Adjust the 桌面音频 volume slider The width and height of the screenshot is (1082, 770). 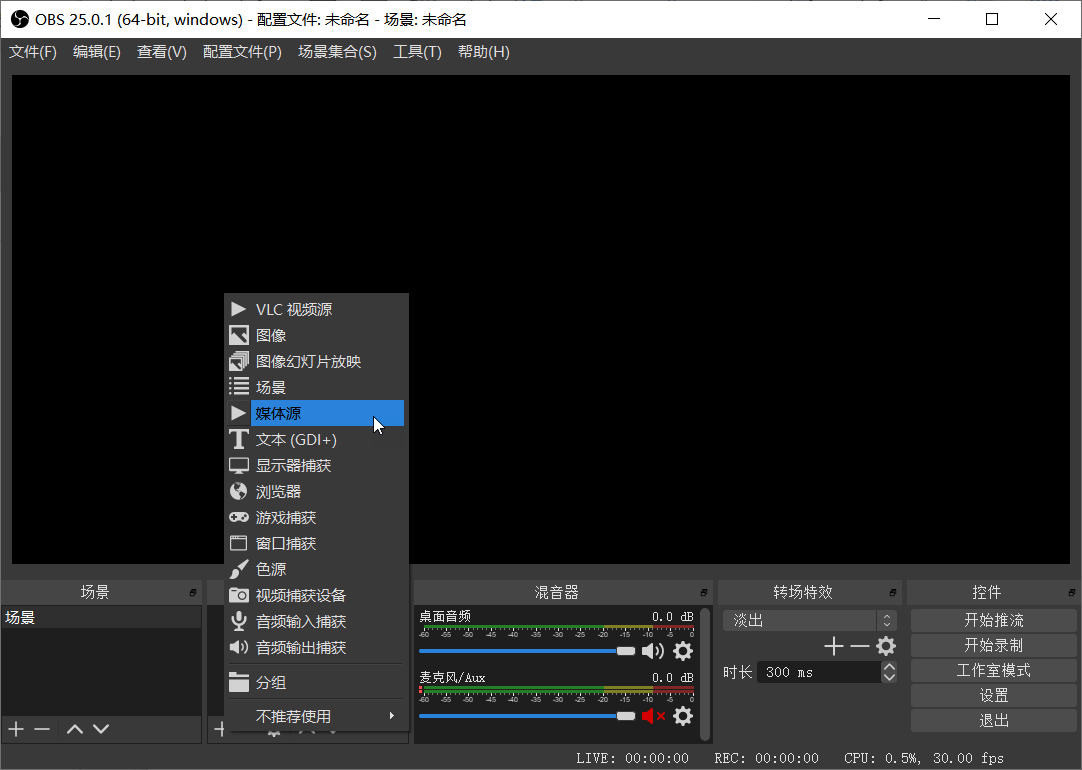[527, 651]
